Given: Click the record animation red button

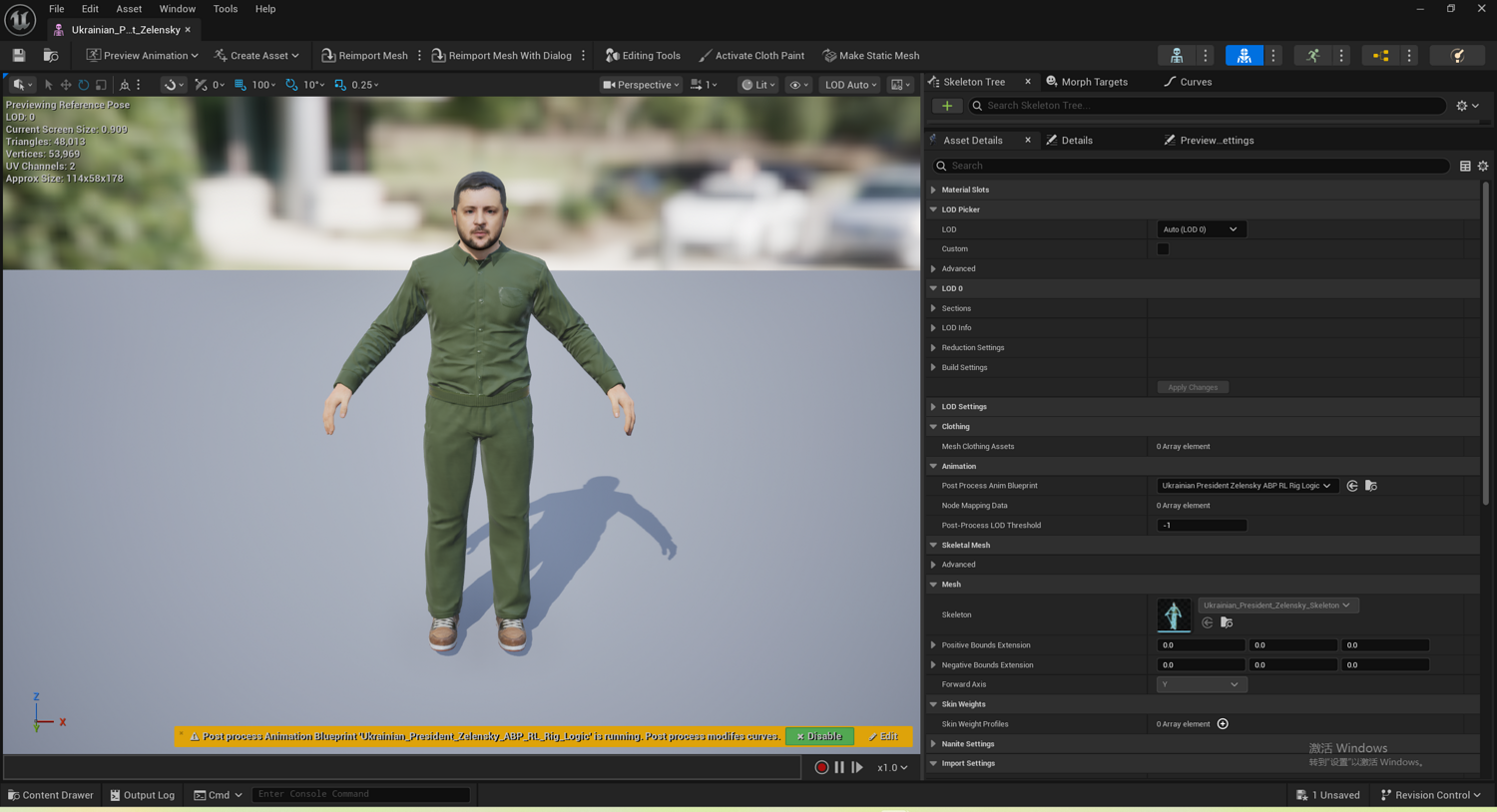Looking at the screenshot, I should click(821, 768).
